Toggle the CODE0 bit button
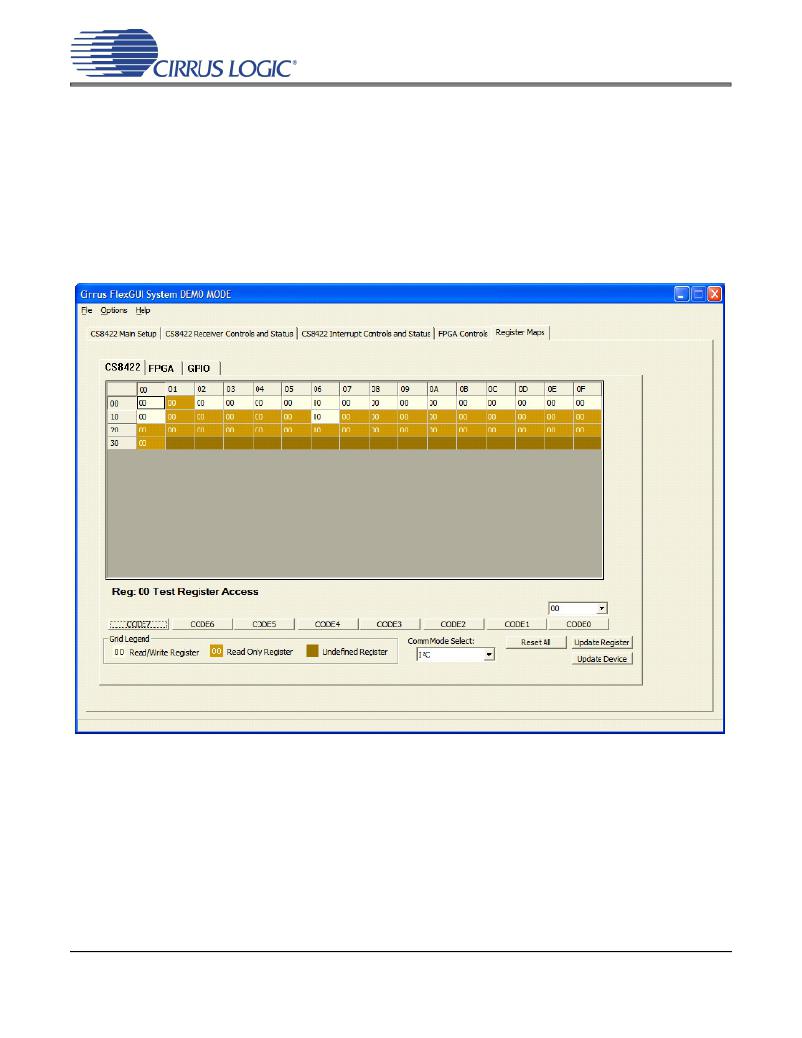This screenshot has height=1038, width=802. [x=578, y=624]
